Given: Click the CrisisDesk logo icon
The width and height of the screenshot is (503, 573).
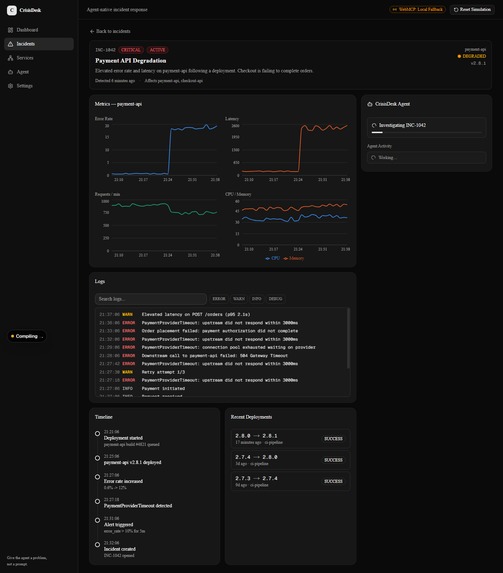Looking at the screenshot, I should point(12,10).
